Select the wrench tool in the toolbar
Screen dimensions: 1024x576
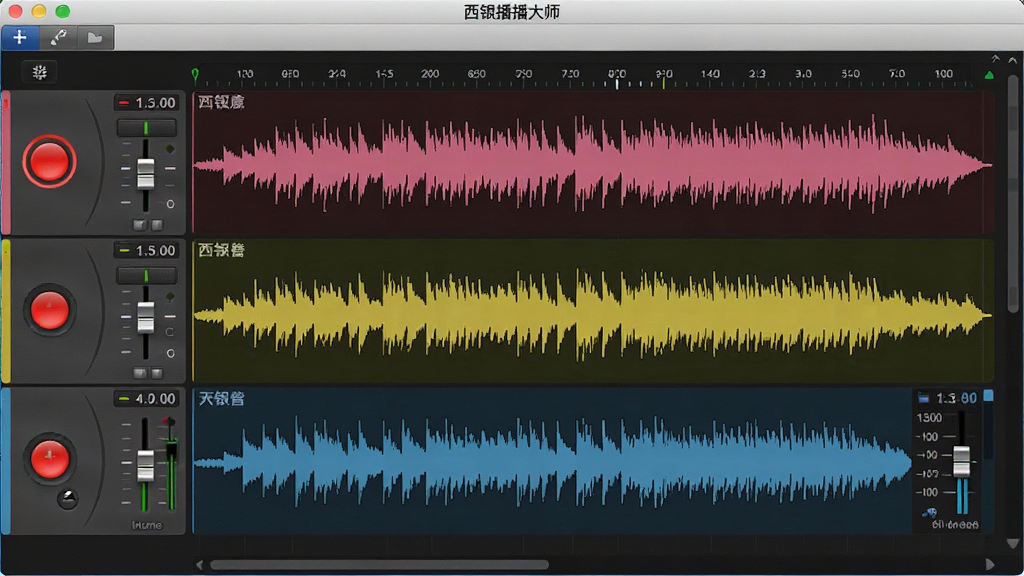pos(58,37)
